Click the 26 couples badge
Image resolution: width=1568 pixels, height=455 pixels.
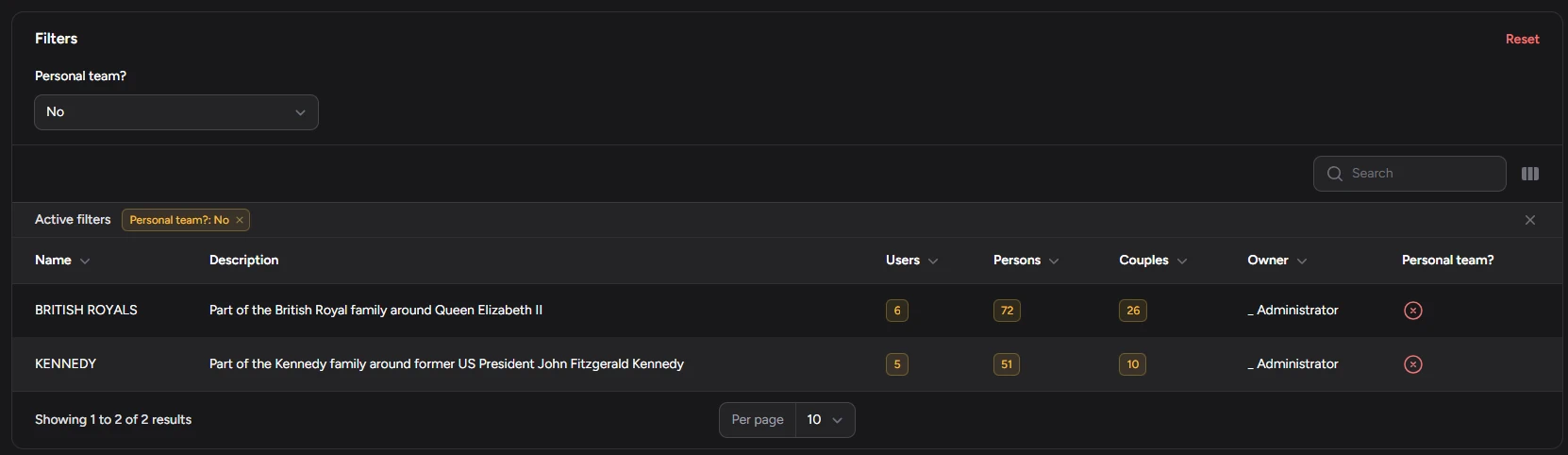1132,311
